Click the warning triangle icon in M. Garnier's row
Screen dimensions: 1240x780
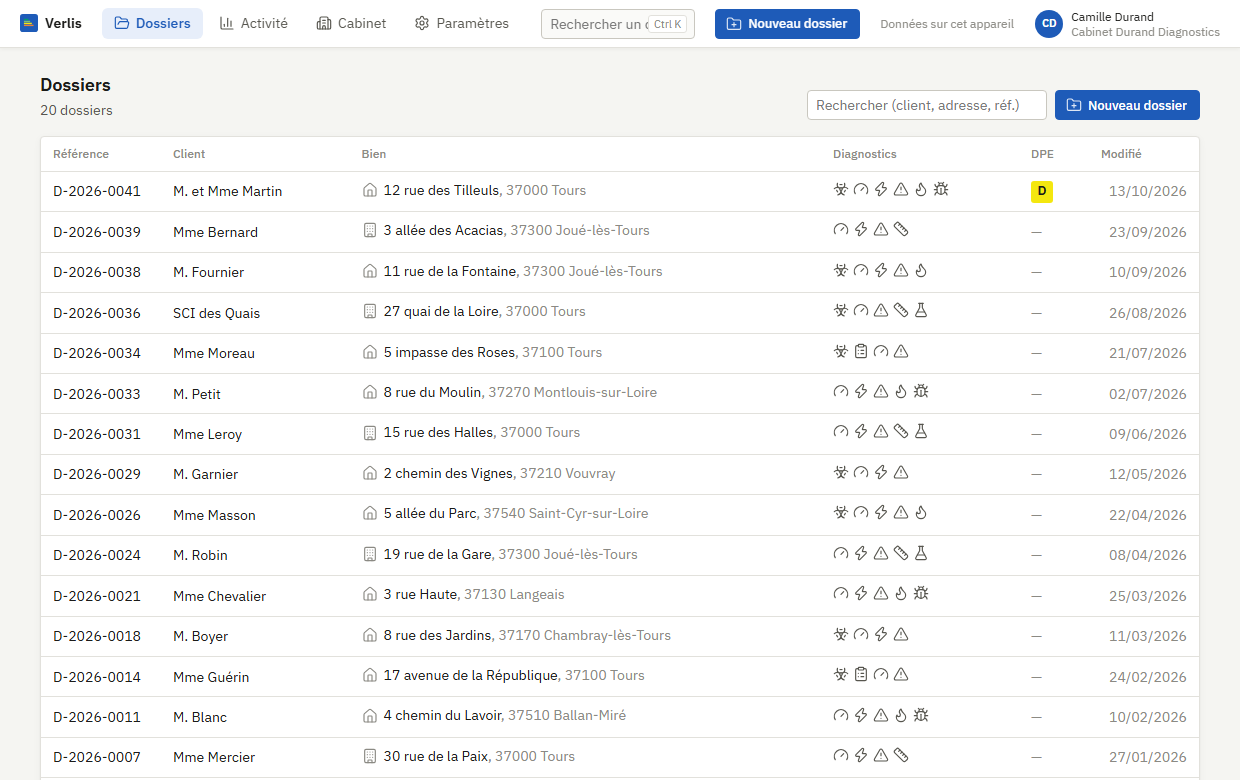(901, 473)
